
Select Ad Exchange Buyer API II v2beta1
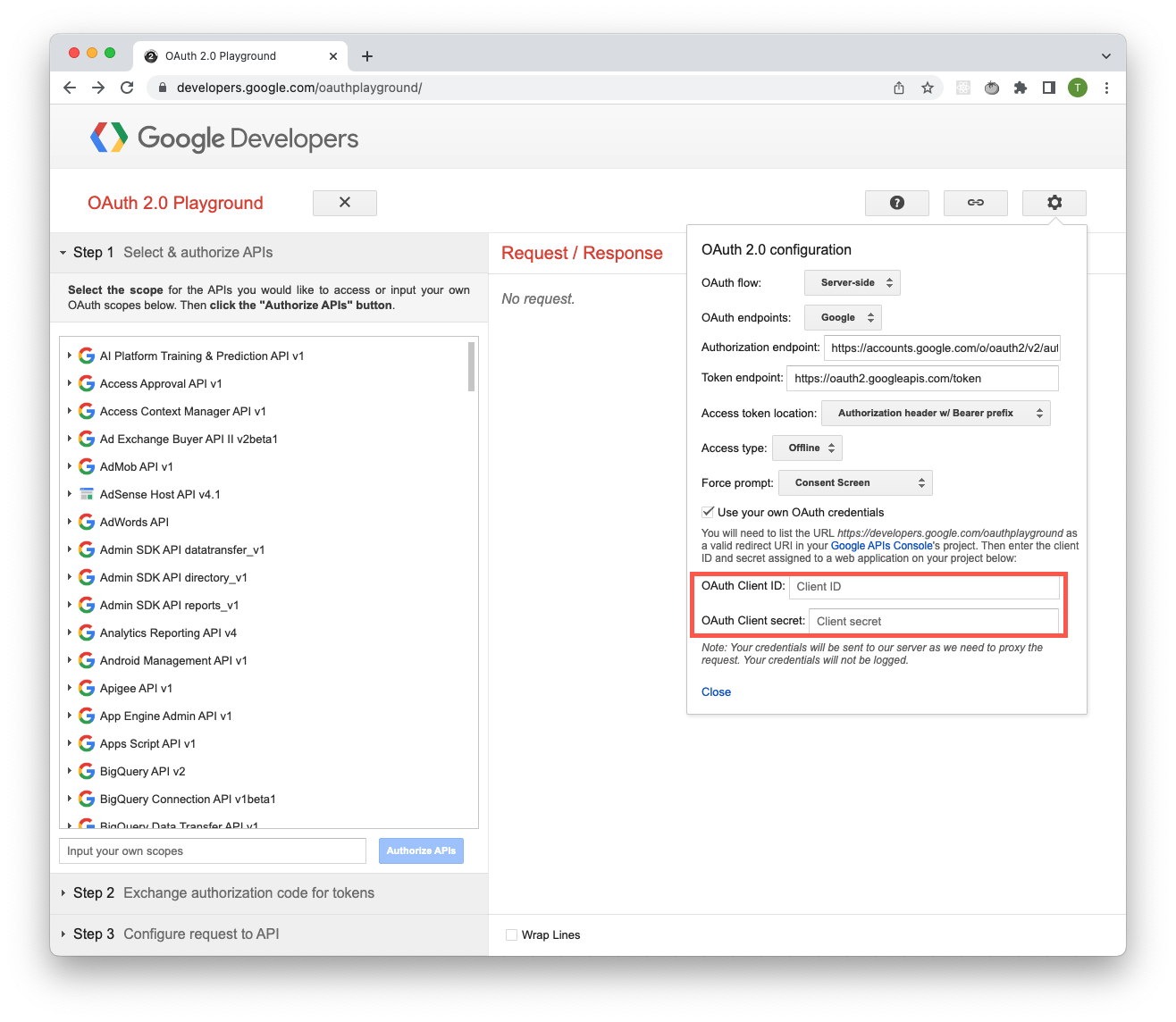click(x=189, y=439)
